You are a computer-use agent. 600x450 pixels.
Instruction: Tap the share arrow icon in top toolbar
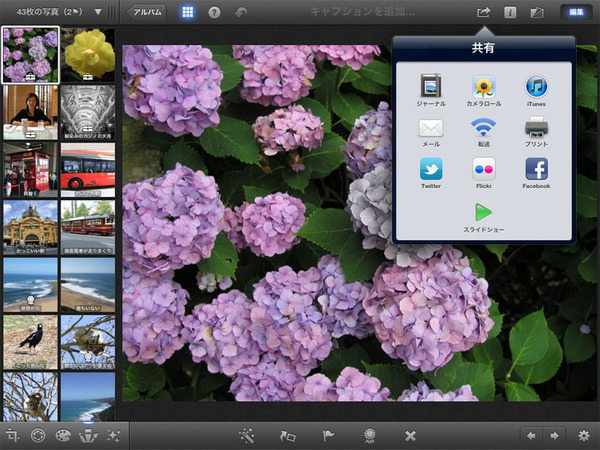[483, 12]
